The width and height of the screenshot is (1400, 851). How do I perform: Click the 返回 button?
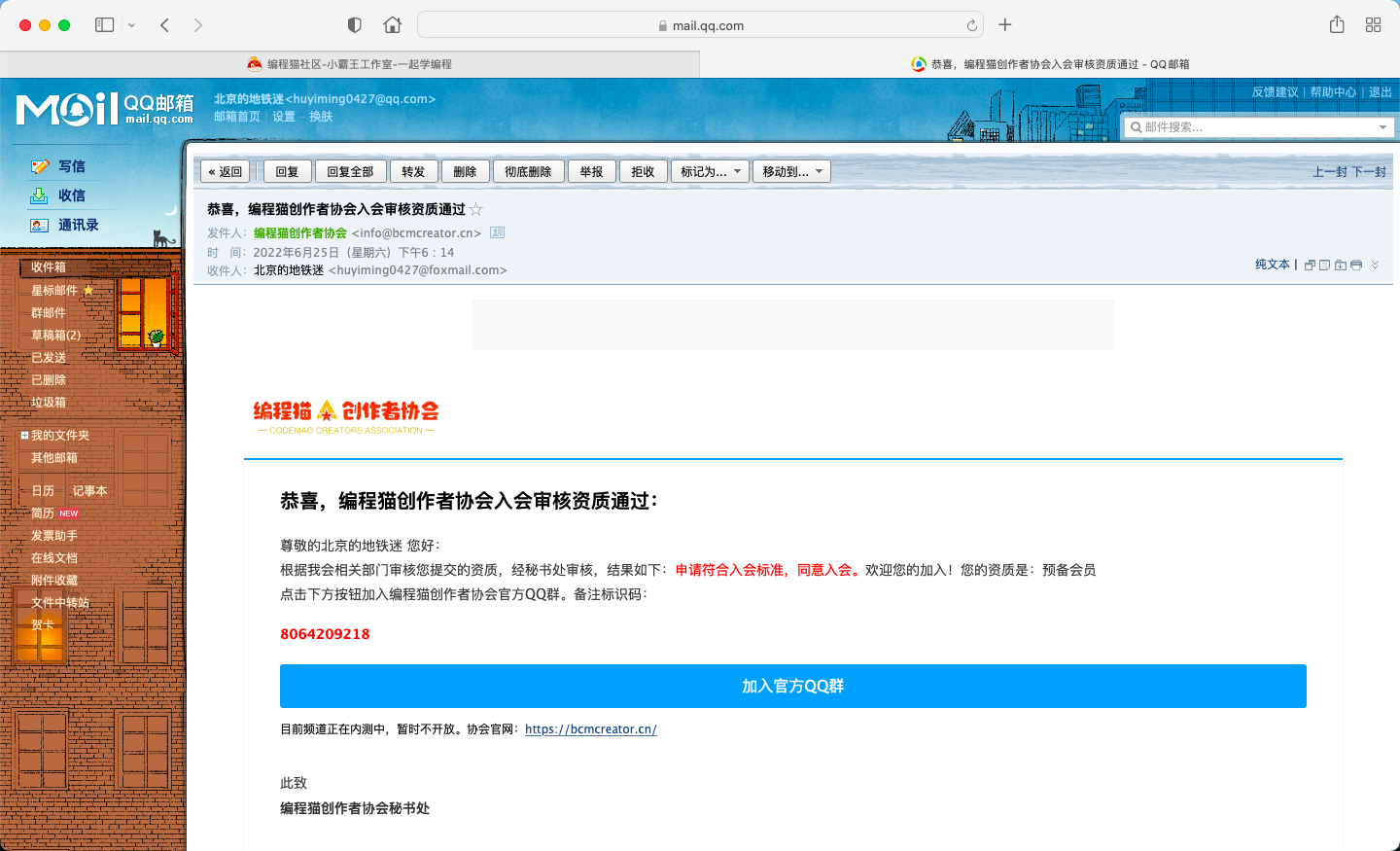226,172
